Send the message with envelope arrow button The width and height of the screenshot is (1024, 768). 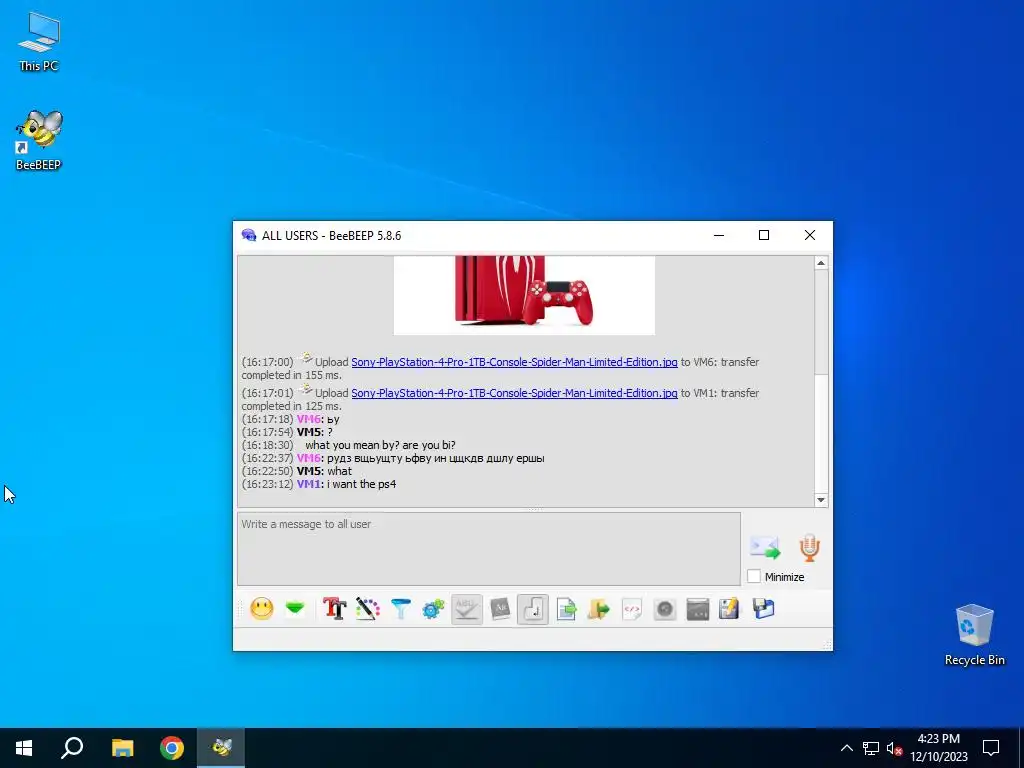(x=765, y=547)
